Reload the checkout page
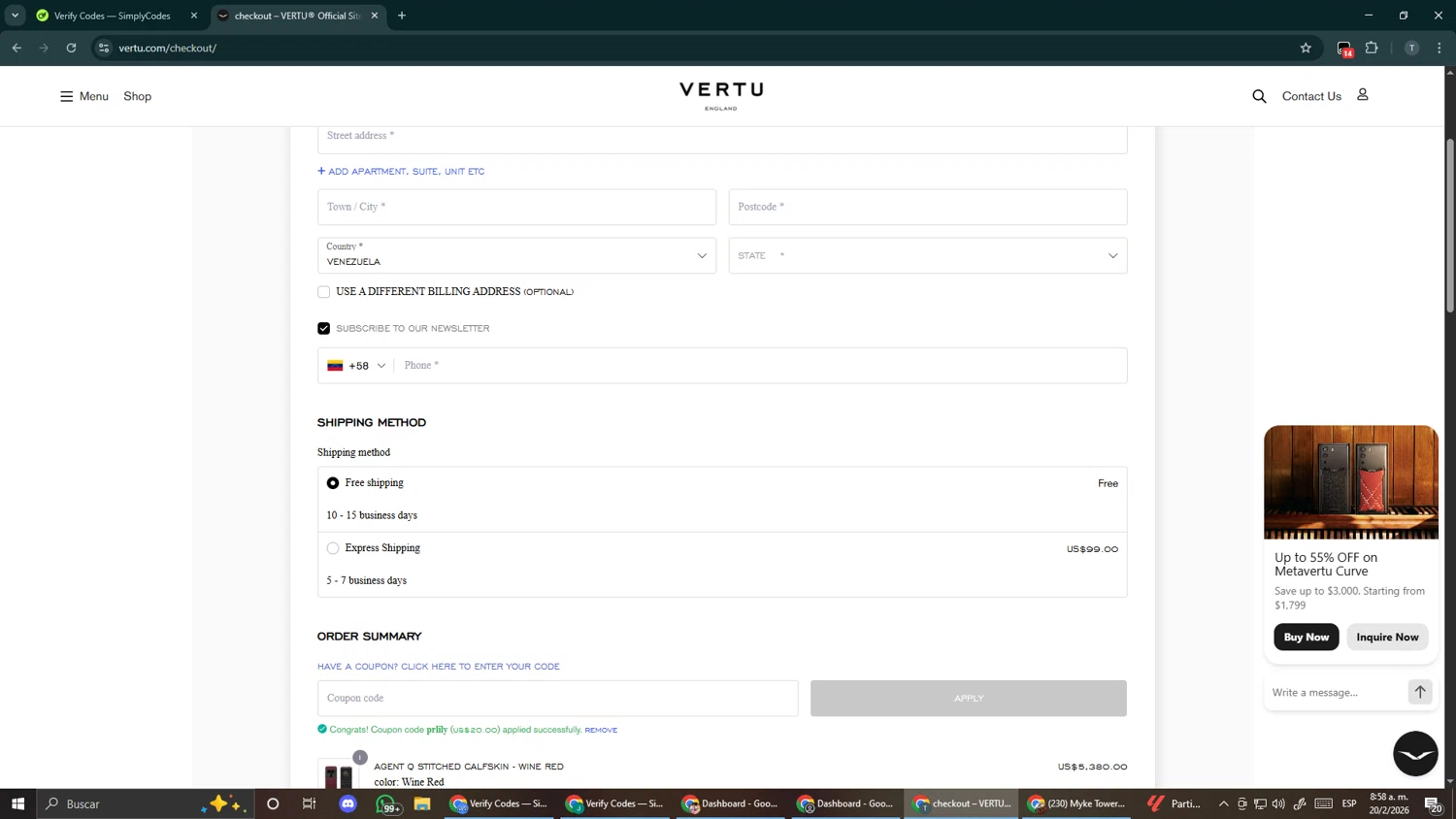1456x819 pixels. (x=71, y=48)
